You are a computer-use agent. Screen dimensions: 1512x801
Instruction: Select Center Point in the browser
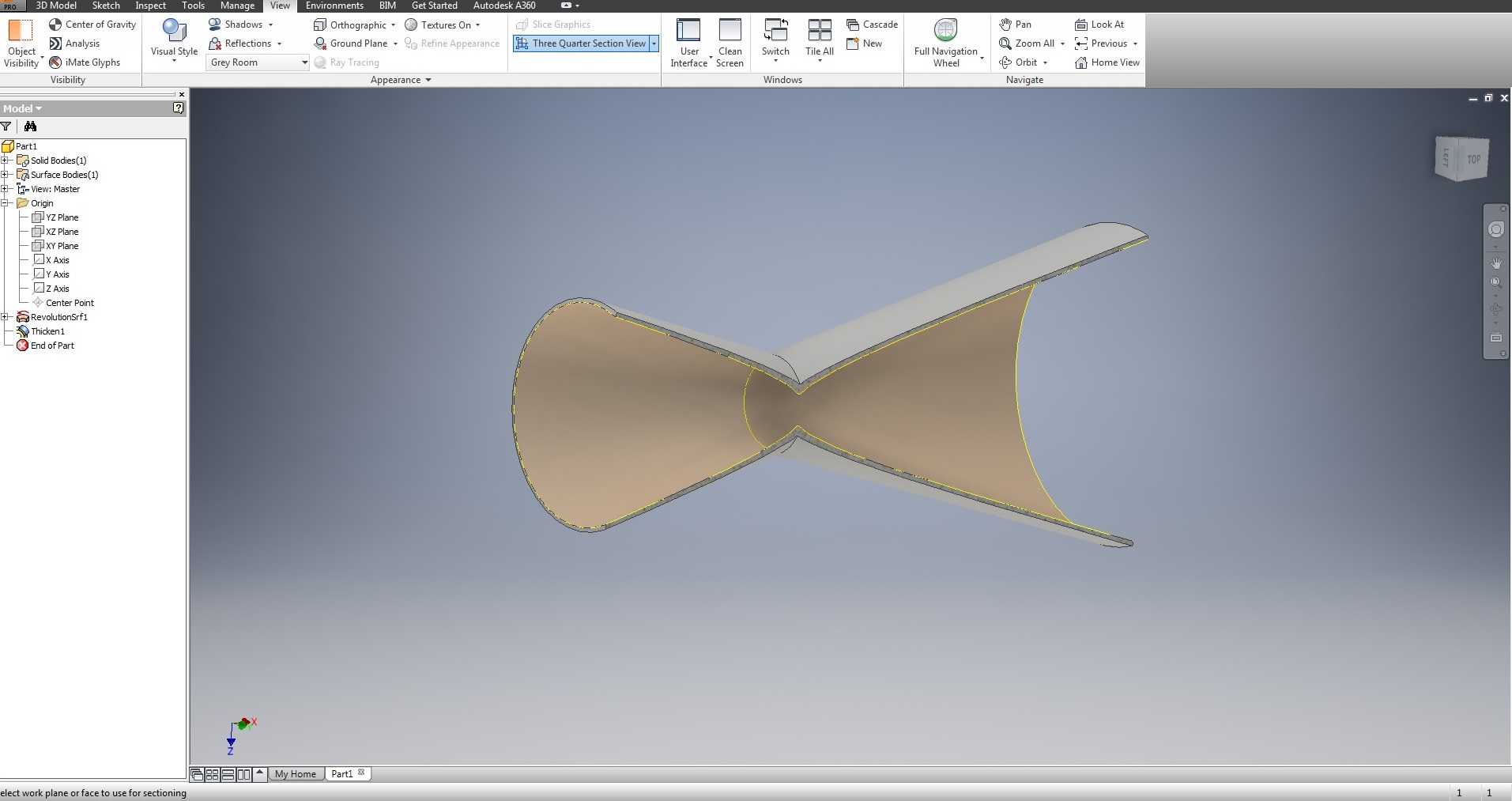[x=63, y=303]
